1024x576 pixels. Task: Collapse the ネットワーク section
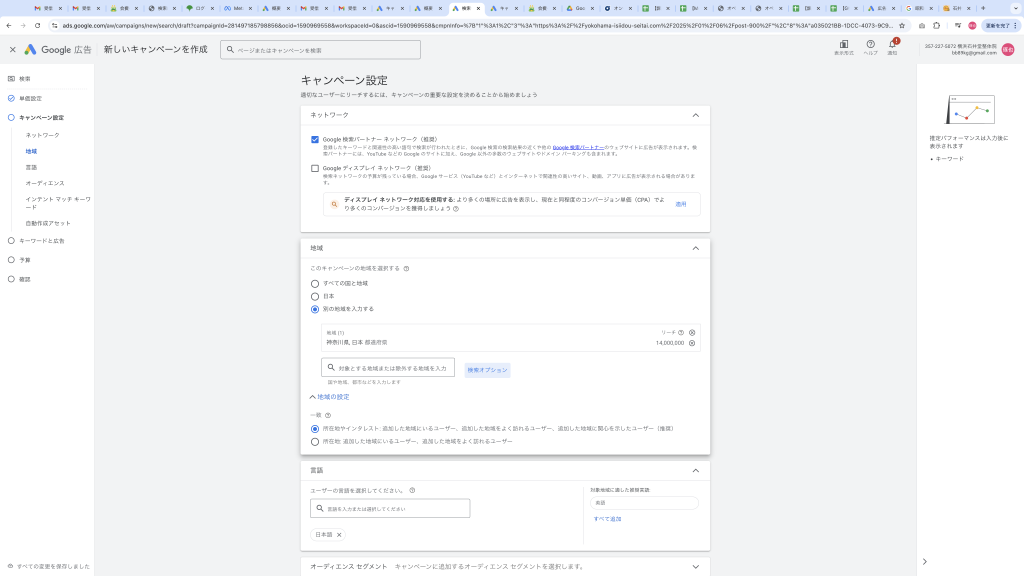tap(695, 115)
